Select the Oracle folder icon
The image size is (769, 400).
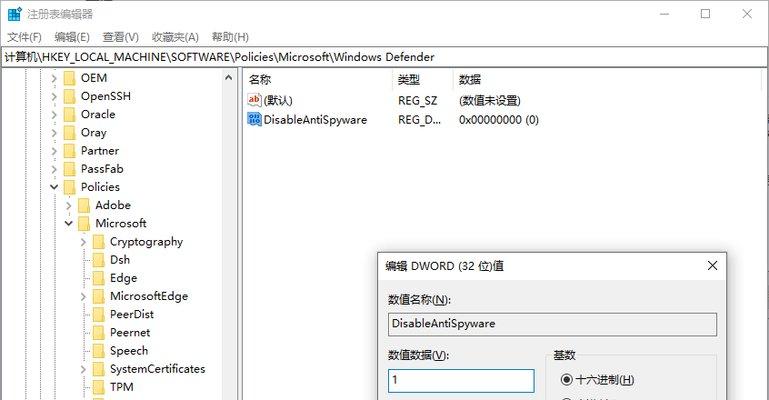click(x=70, y=115)
